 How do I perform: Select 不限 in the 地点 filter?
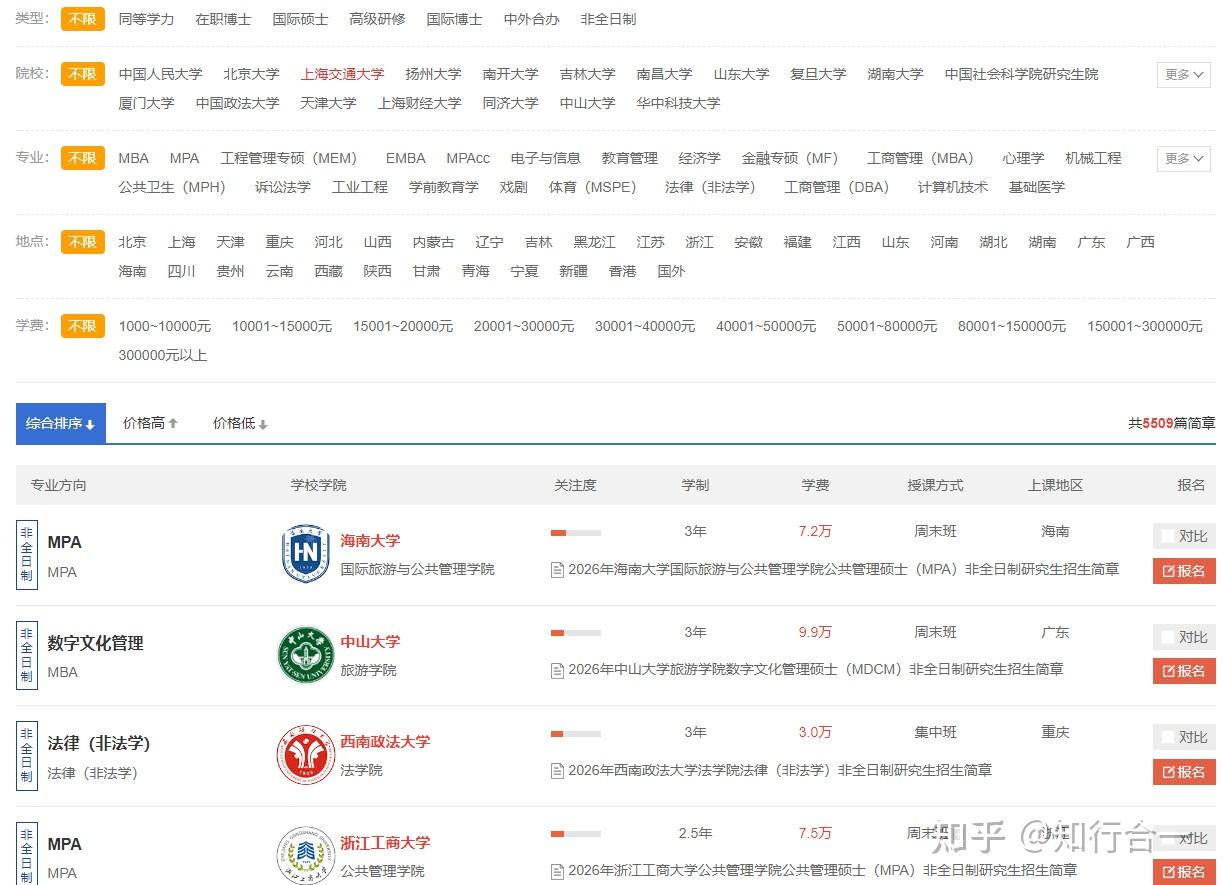point(83,242)
